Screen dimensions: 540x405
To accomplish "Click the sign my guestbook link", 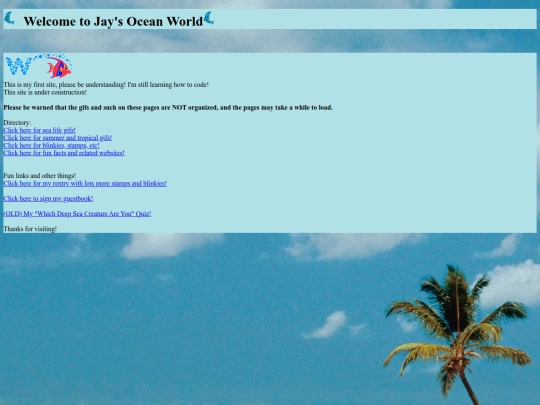I will [x=48, y=198].
